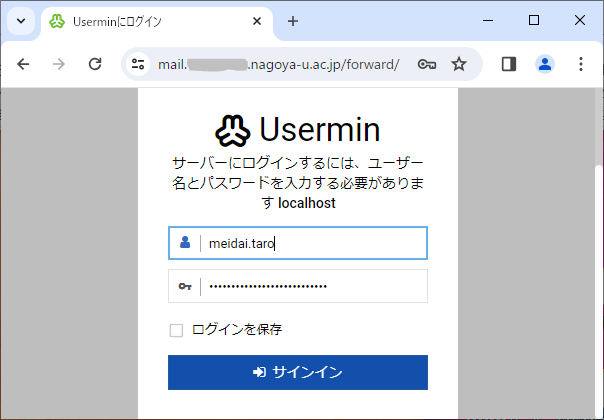604x420 pixels.
Task: Click the browser back arrow
Action: pyautogui.click(x=23, y=64)
